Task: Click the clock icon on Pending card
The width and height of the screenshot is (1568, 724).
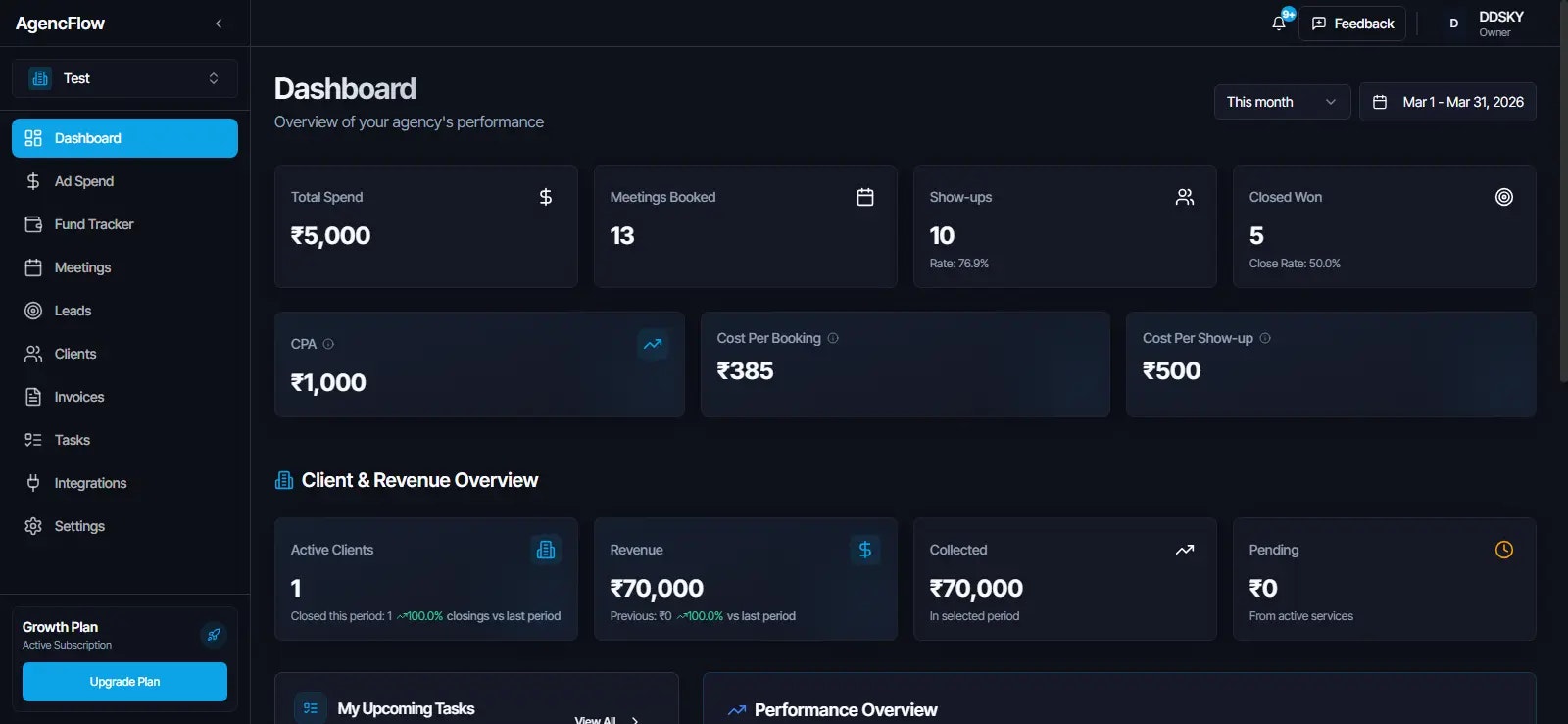Action: (1504, 550)
